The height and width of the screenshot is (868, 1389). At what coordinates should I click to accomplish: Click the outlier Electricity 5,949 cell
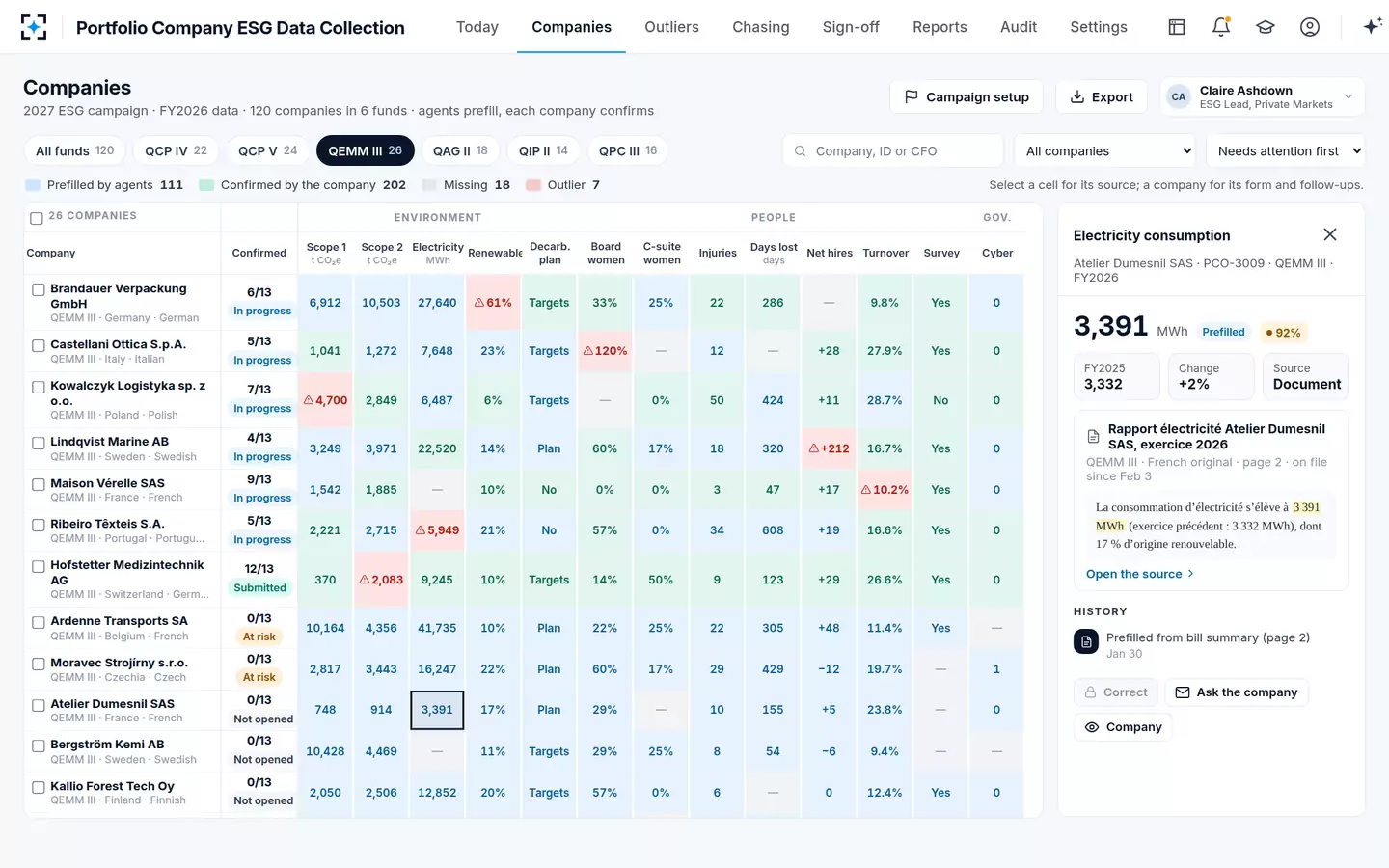437,530
